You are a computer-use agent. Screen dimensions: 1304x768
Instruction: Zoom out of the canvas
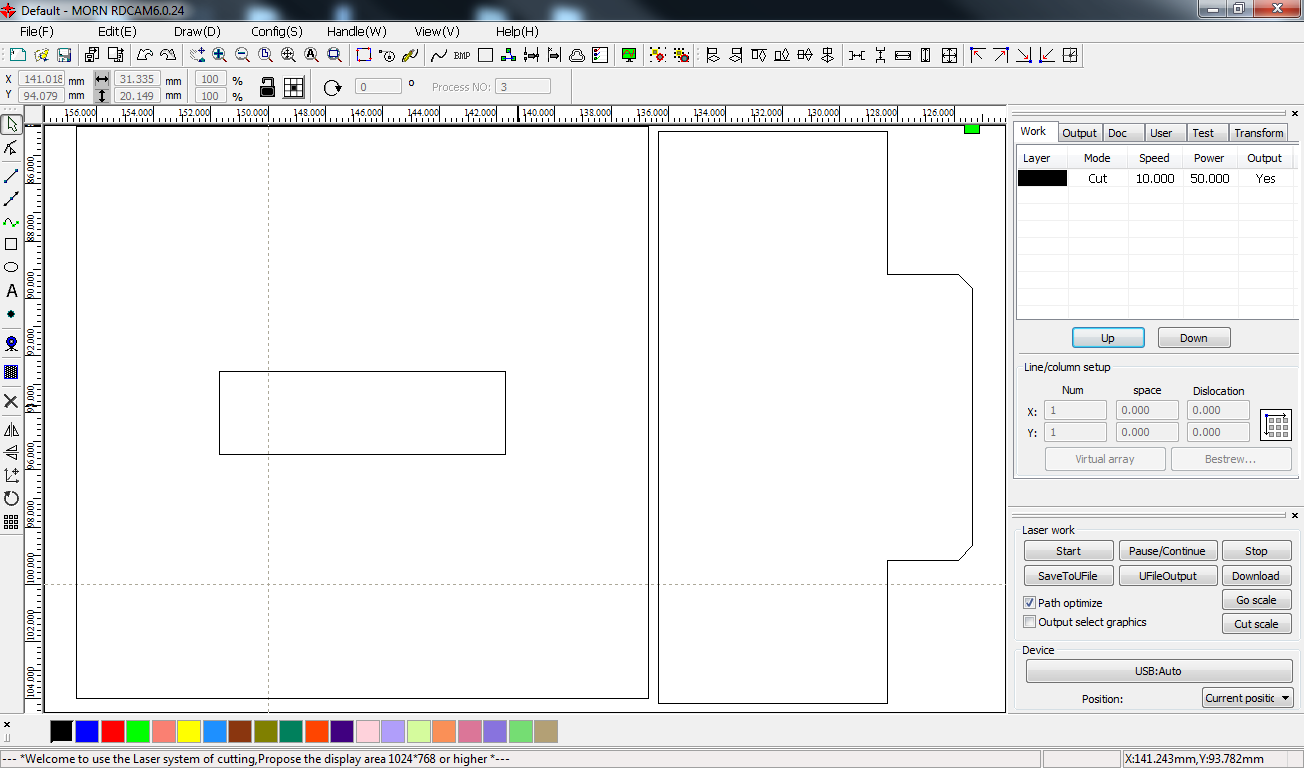pos(243,55)
